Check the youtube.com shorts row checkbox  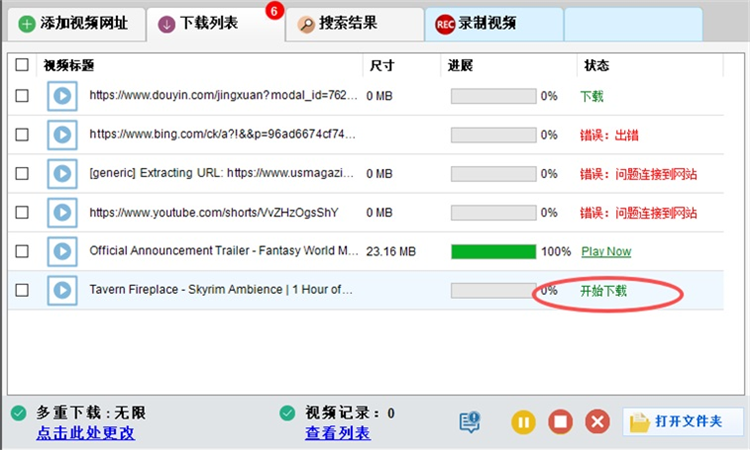click(22, 212)
